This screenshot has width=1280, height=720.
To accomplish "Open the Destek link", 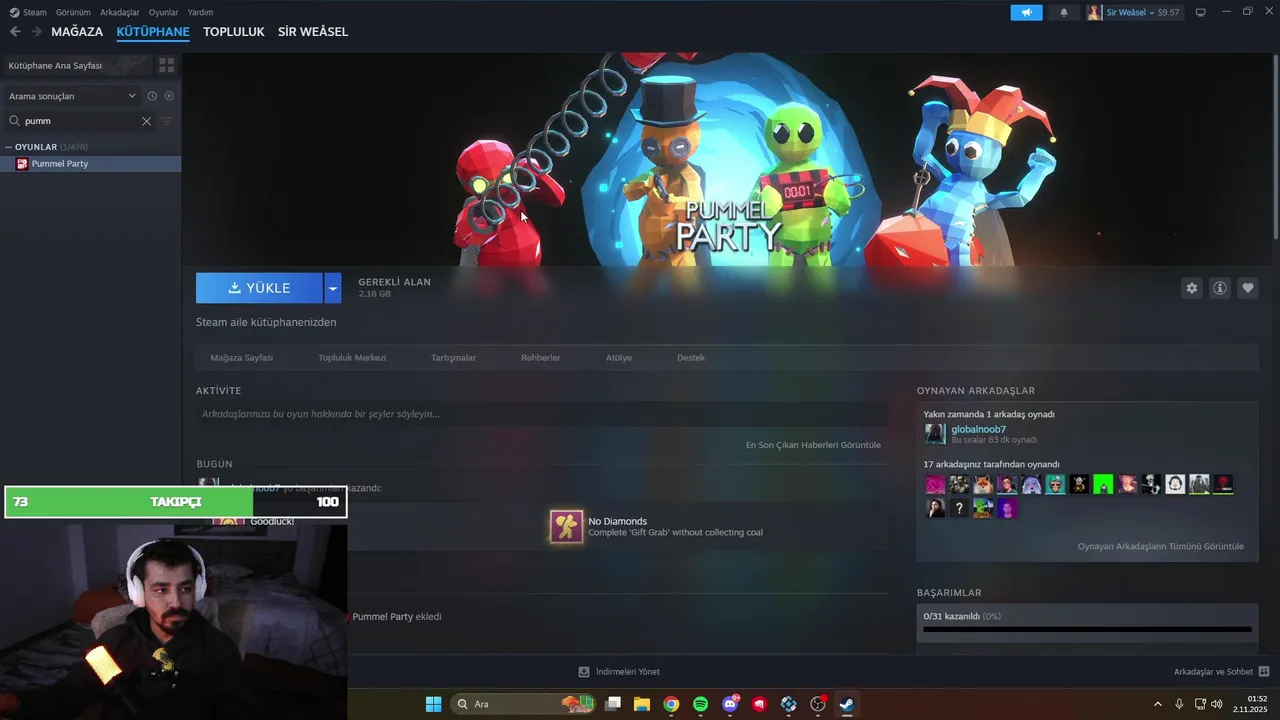I will pyautogui.click(x=691, y=357).
